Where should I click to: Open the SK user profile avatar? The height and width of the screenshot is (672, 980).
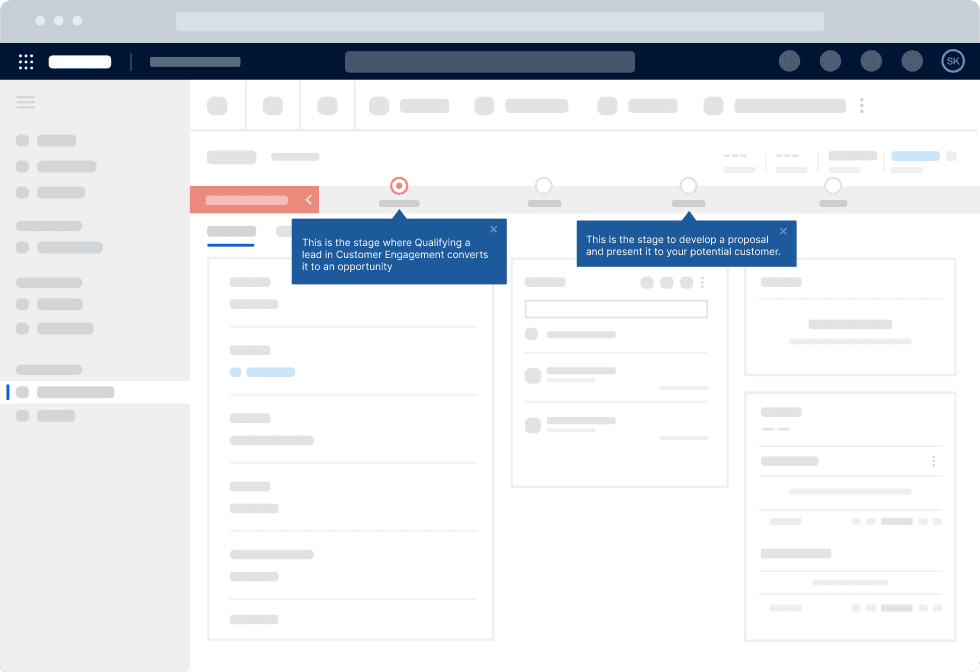pos(952,61)
